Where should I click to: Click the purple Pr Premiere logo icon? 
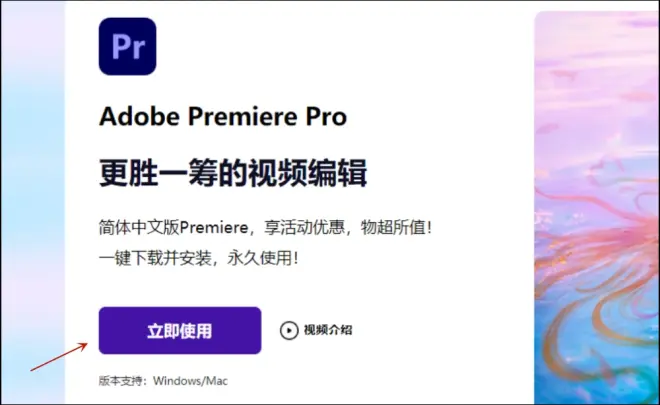pos(128,46)
